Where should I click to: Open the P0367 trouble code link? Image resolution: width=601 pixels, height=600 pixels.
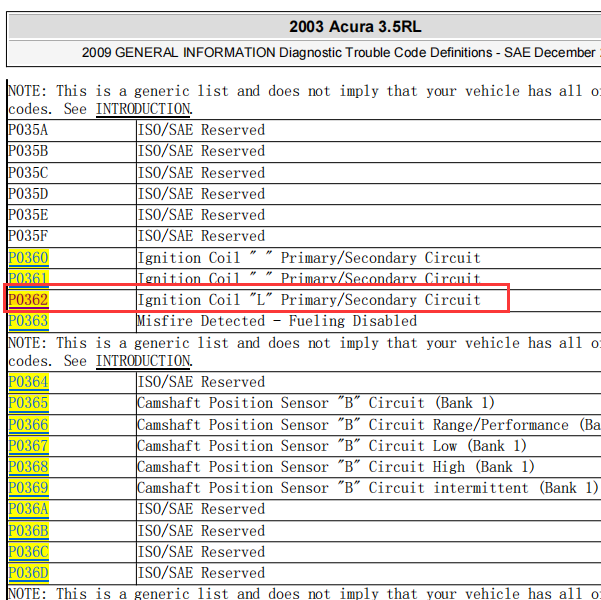[x=29, y=446]
